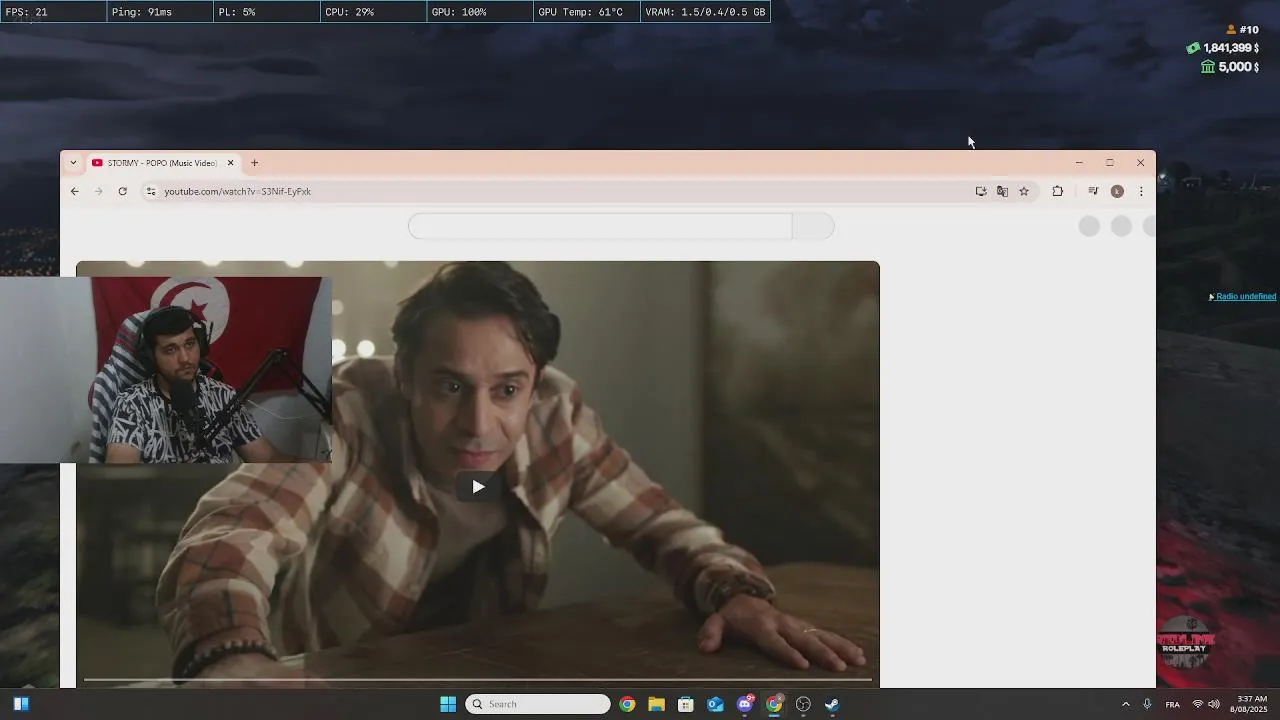Open media controls icon in Chrome toolbar

click(1093, 191)
